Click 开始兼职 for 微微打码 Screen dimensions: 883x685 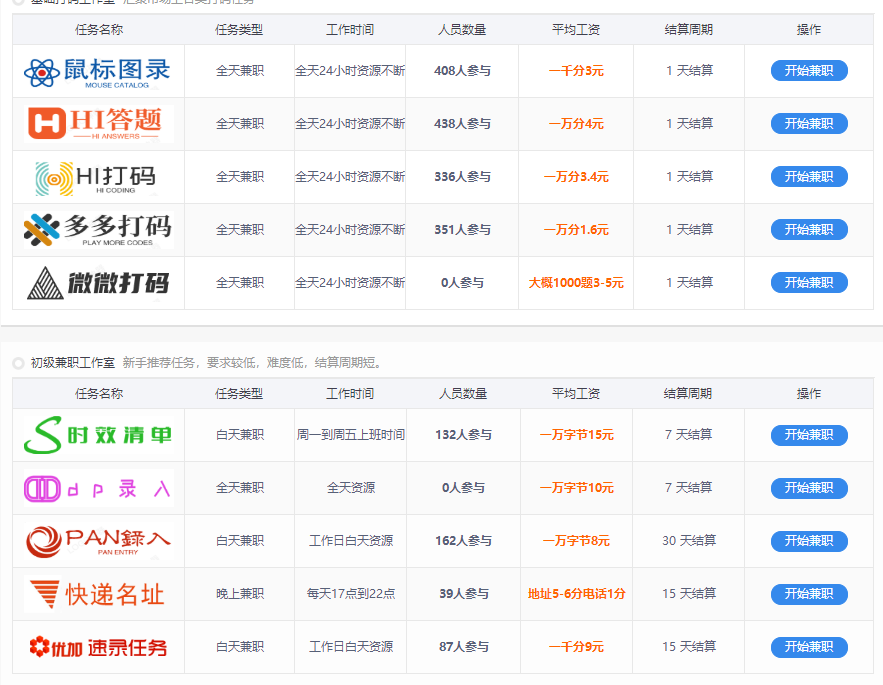(x=808, y=283)
